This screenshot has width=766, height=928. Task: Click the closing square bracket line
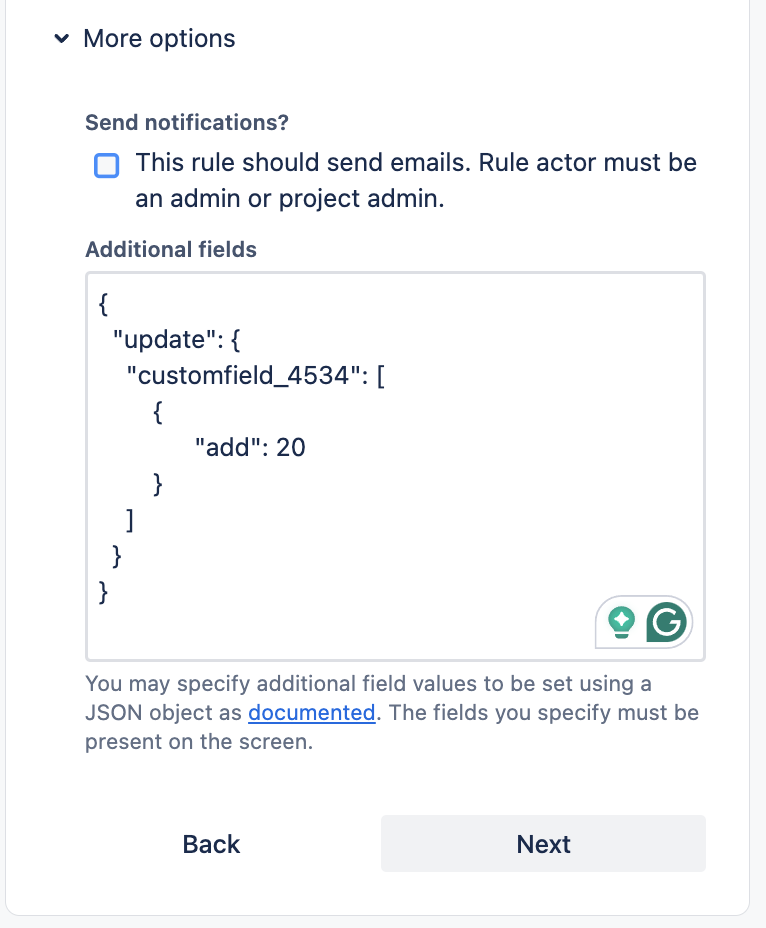(130, 520)
